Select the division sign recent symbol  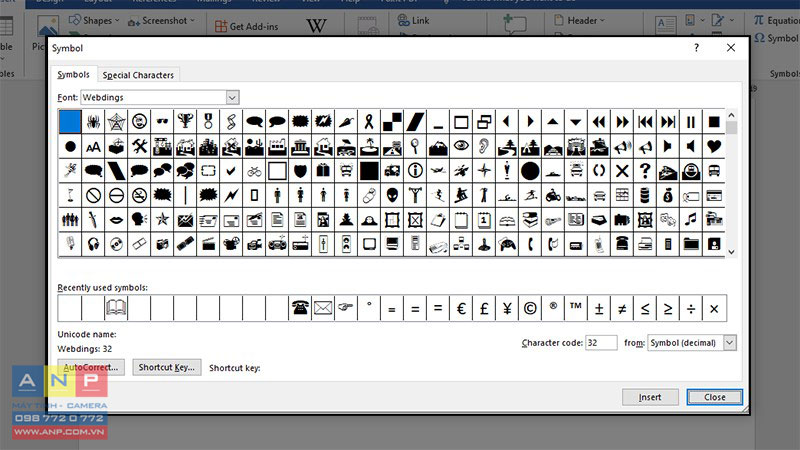pyautogui.click(x=691, y=308)
